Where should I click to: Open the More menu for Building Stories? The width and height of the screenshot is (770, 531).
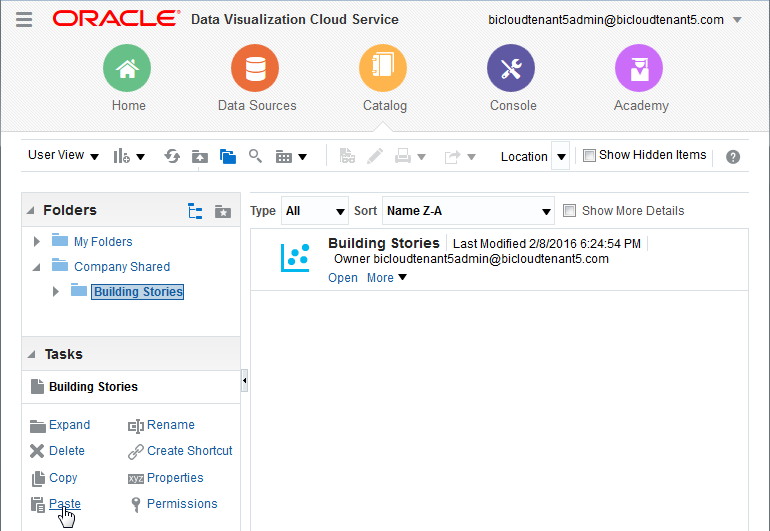click(x=386, y=278)
